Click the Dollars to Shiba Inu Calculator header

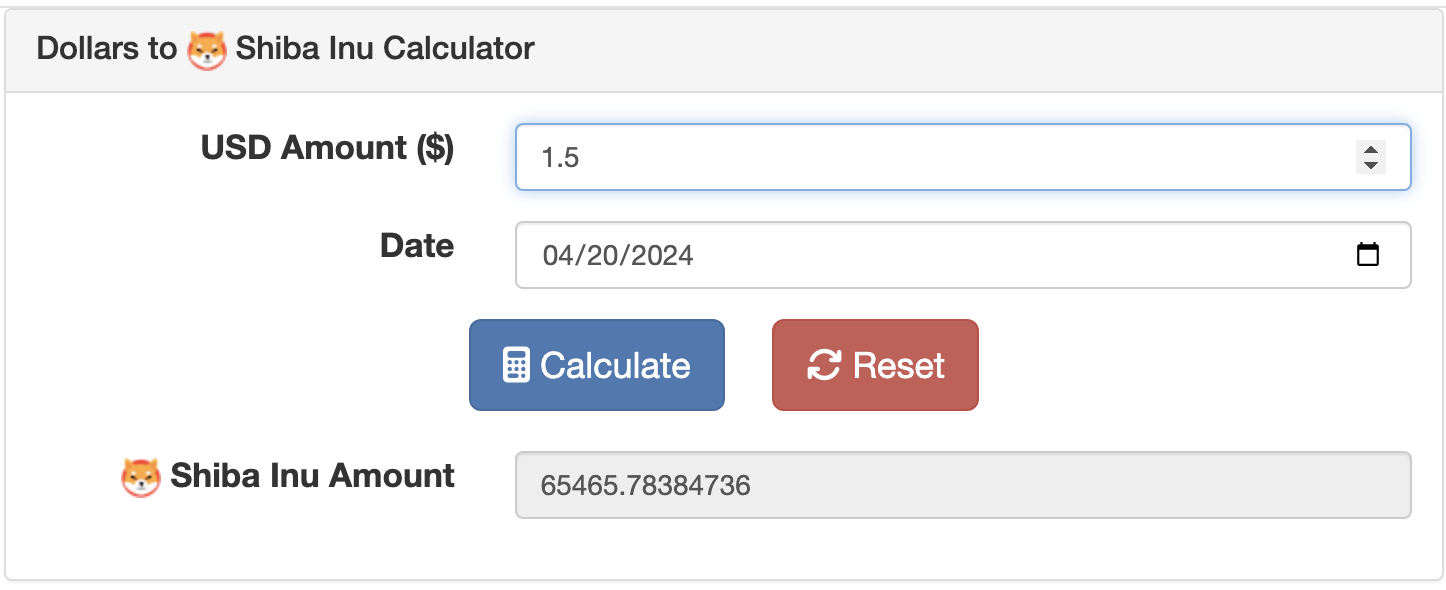pyautogui.click(x=285, y=47)
